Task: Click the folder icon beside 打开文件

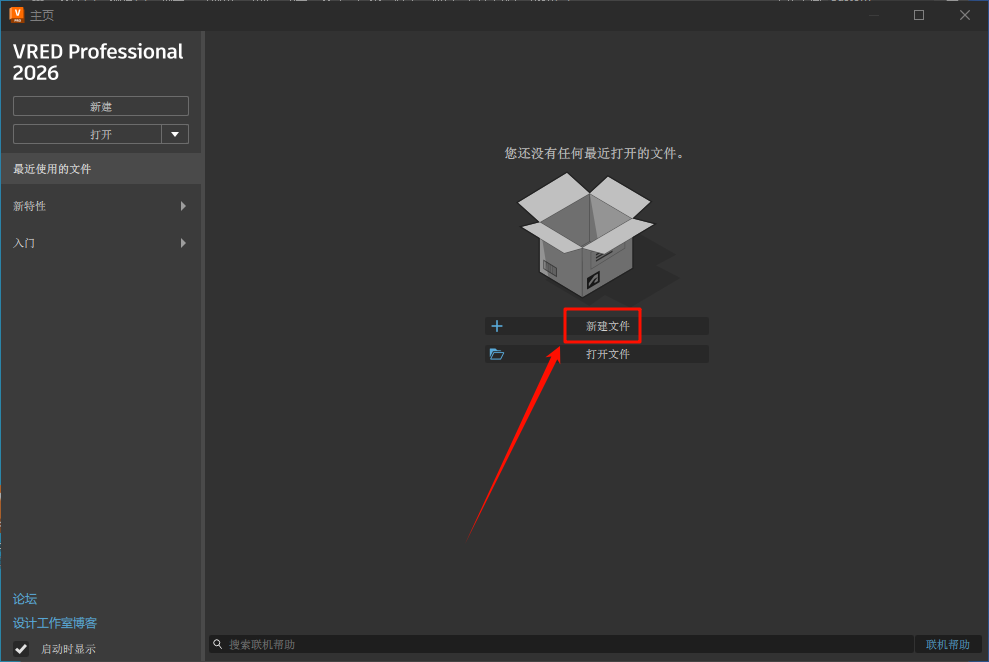Action: [497, 354]
